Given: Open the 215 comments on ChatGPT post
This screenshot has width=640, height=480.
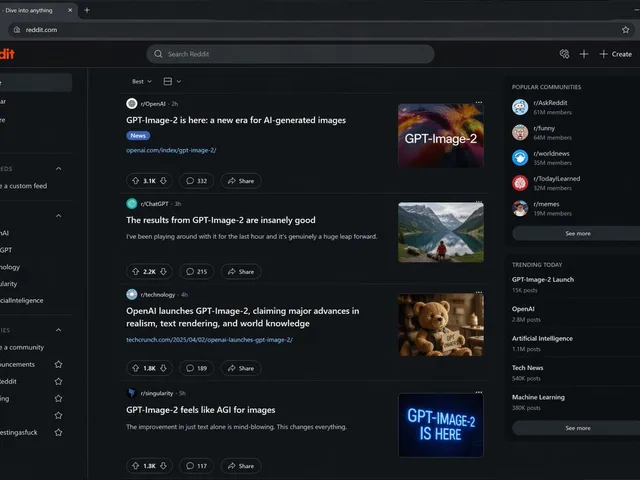Looking at the screenshot, I should 196,271.
